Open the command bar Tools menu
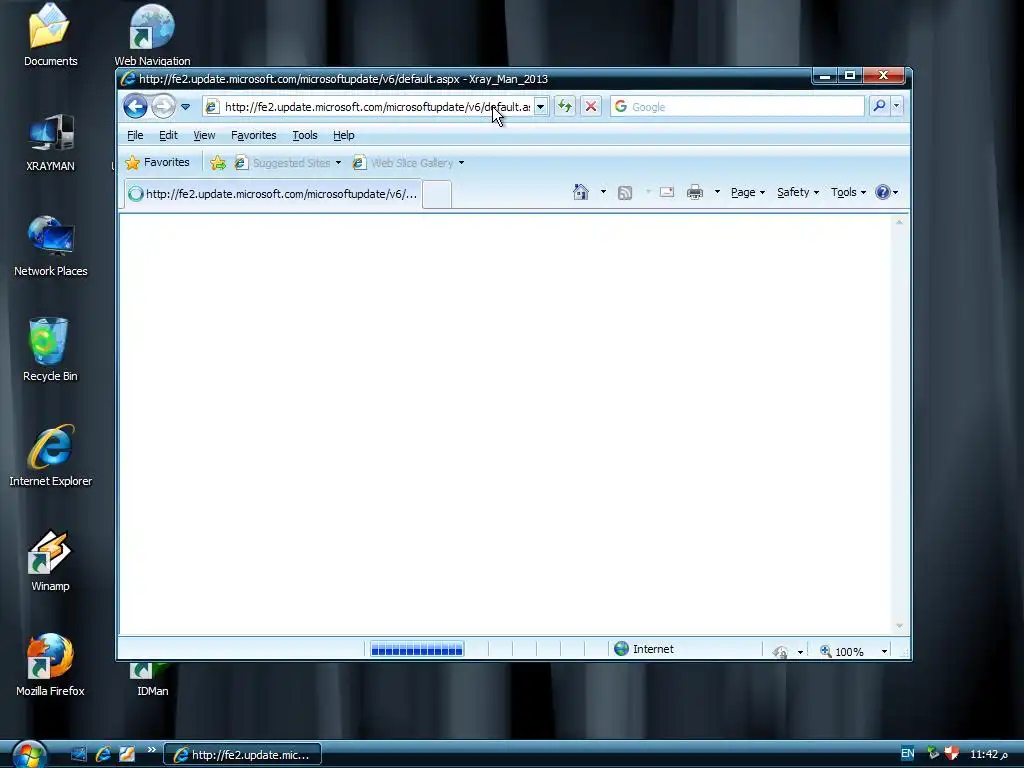 coord(848,192)
